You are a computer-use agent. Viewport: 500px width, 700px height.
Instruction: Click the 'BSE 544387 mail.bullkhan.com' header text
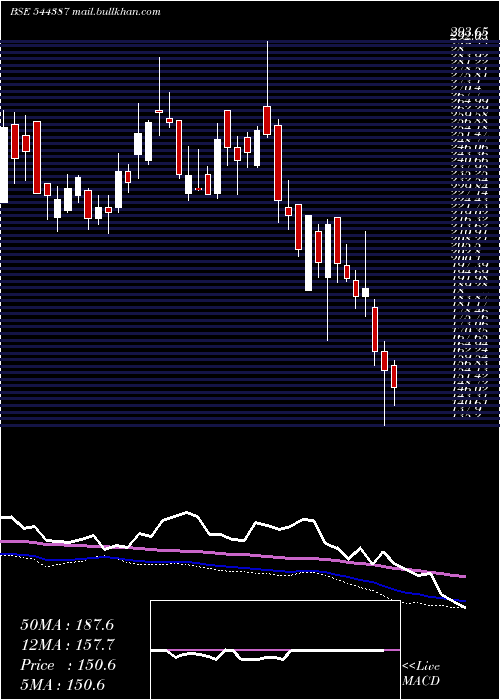coord(85,12)
